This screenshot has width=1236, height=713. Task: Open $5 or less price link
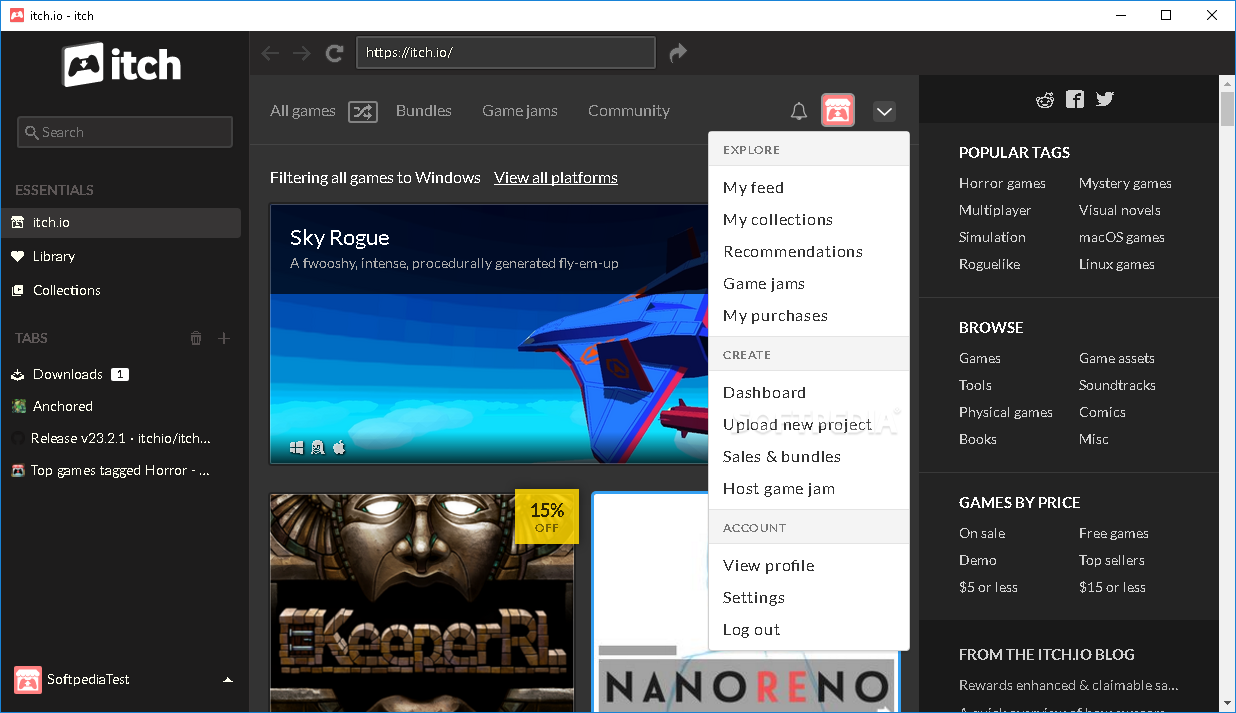[x=988, y=588]
